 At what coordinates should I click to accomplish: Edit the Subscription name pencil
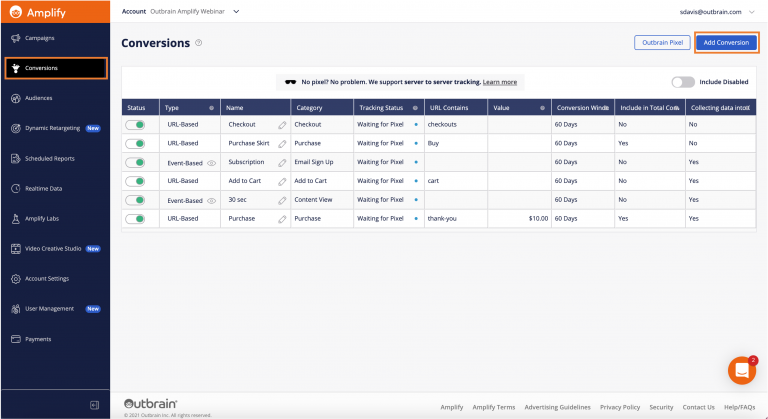(282, 163)
